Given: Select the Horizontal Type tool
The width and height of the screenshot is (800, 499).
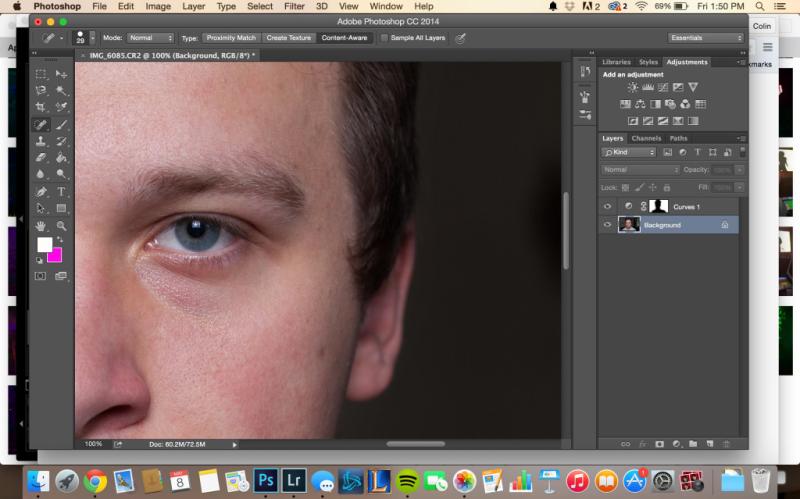Looking at the screenshot, I should coord(61,192).
